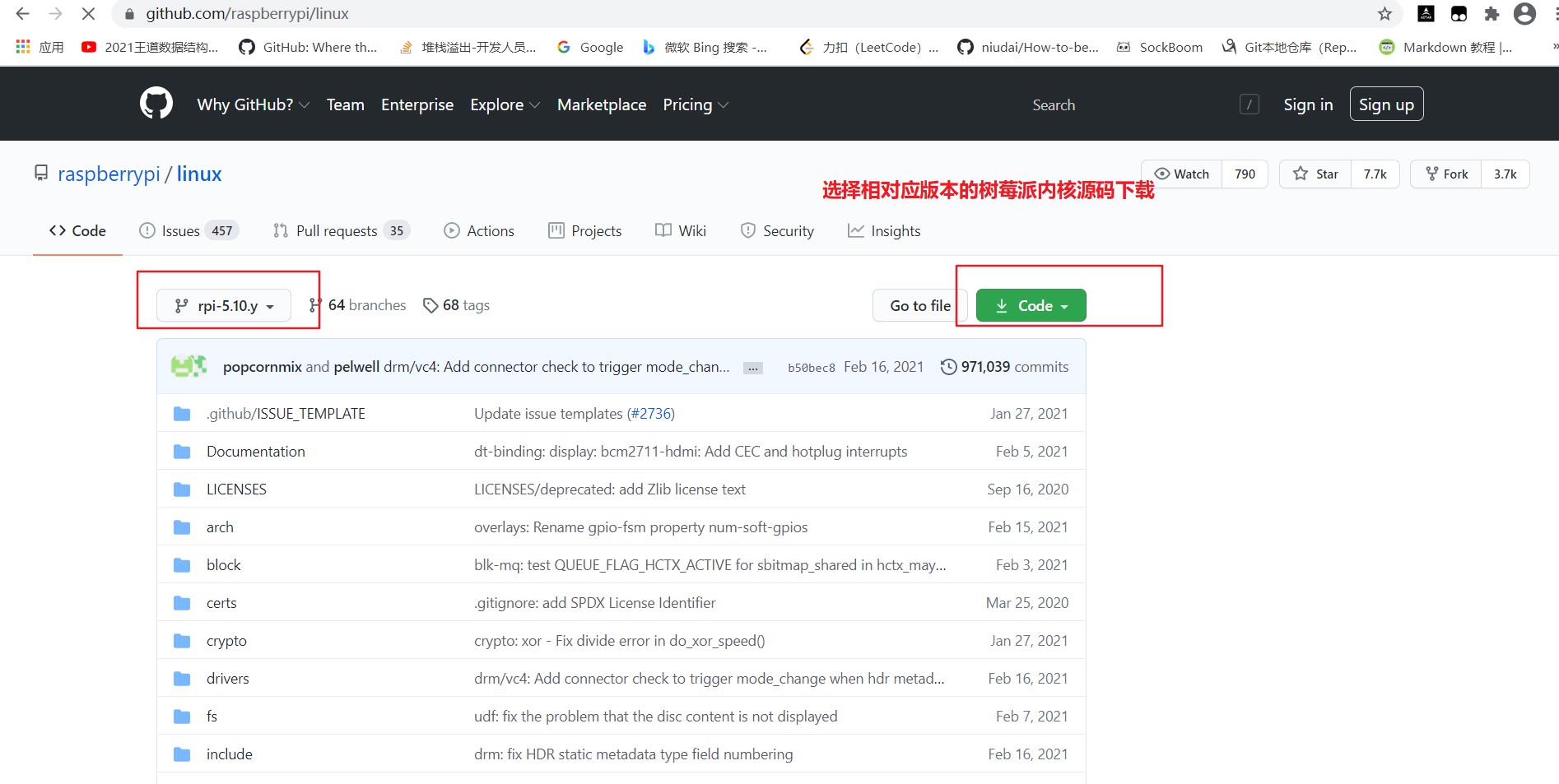The width and height of the screenshot is (1559, 784).
Task: Expand the Explore menu
Action: pos(505,104)
